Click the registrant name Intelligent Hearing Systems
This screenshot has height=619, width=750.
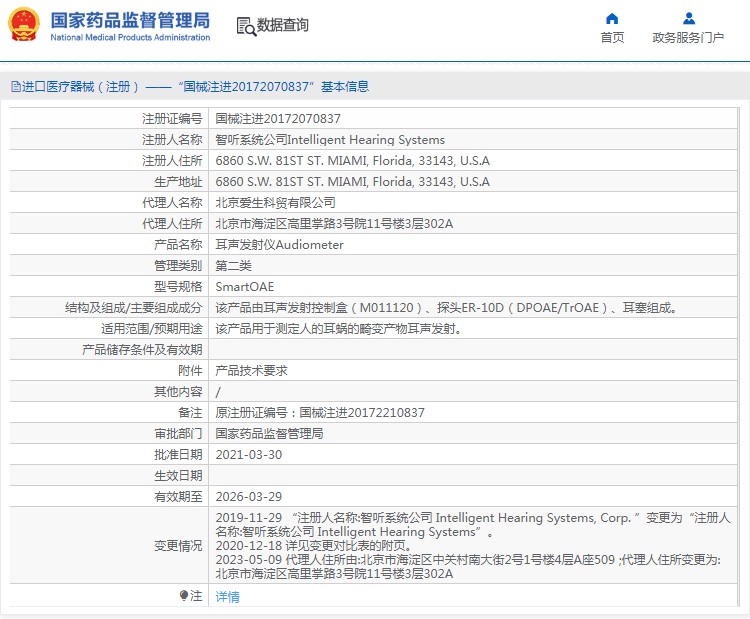point(330,139)
